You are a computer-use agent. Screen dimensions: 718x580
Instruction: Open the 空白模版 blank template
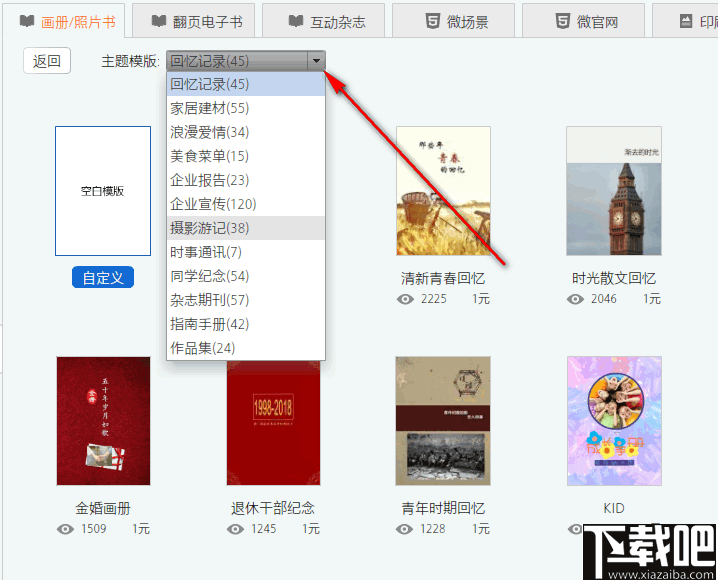tap(103, 191)
